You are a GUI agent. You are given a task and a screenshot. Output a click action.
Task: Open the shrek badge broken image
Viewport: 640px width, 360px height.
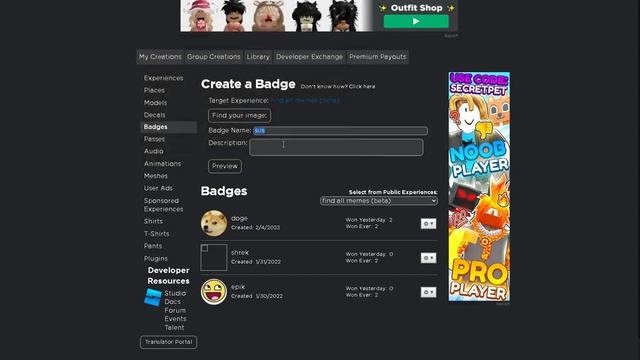[213, 257]
